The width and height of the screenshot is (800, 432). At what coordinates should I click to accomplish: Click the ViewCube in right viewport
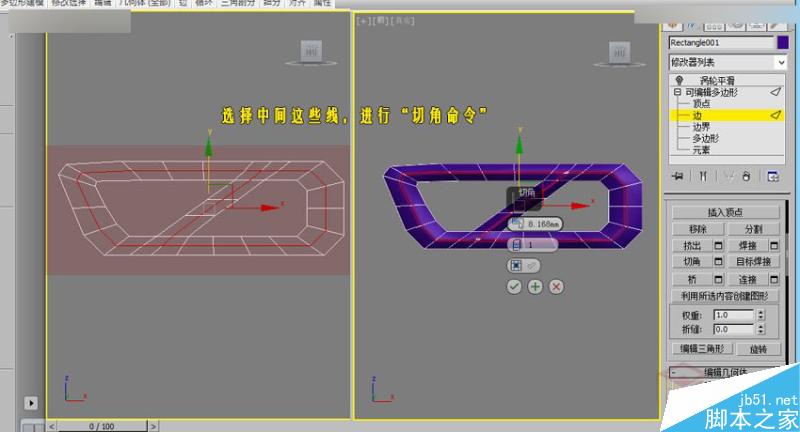(x=619, y=53)
